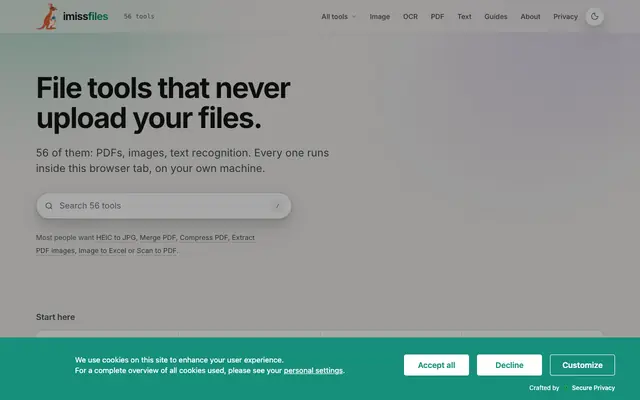Open the Text menu item
This screenshot has width=640, height=400.
464,17
